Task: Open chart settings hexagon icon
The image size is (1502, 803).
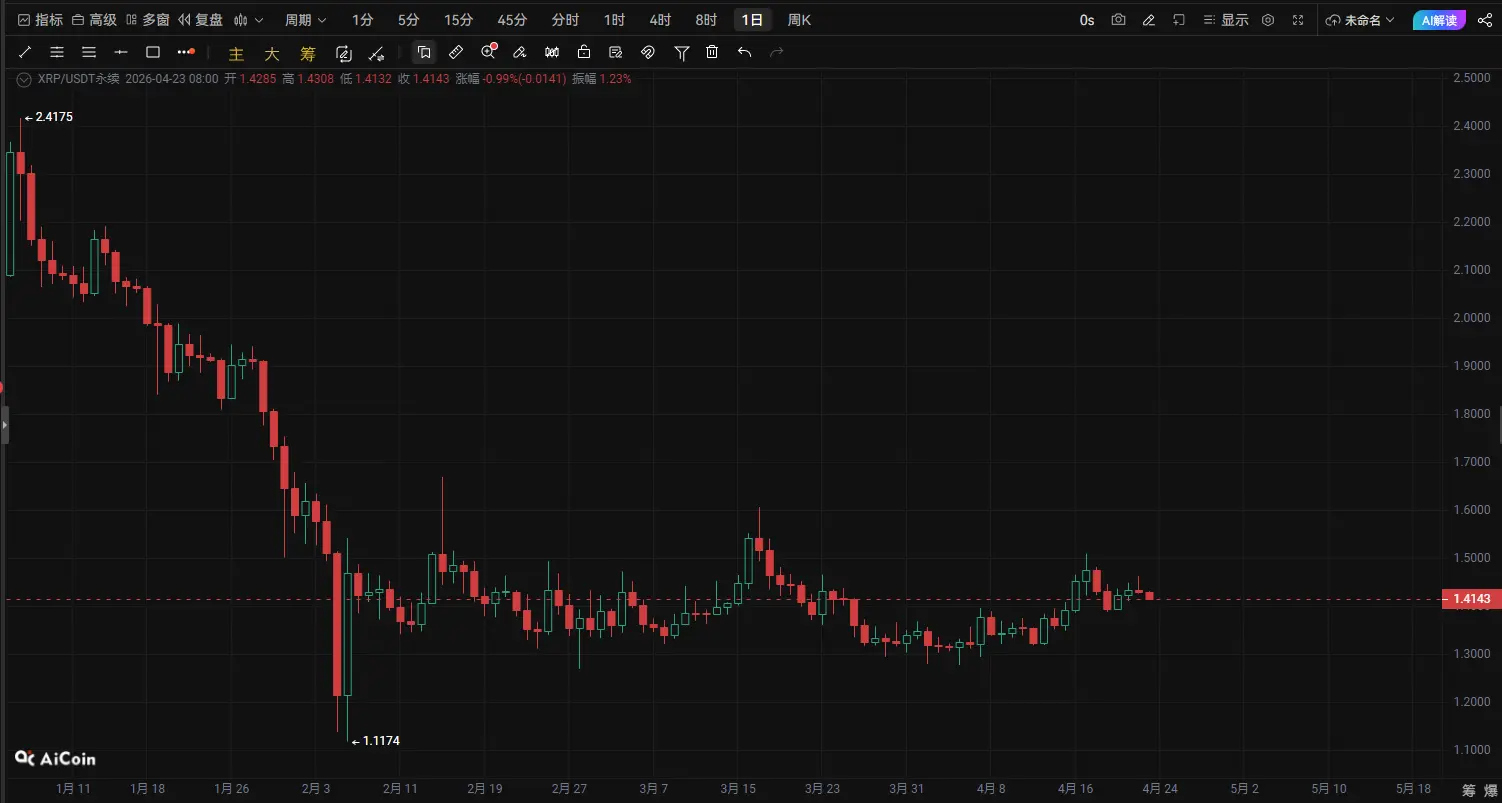Action: coord(1268,20)
